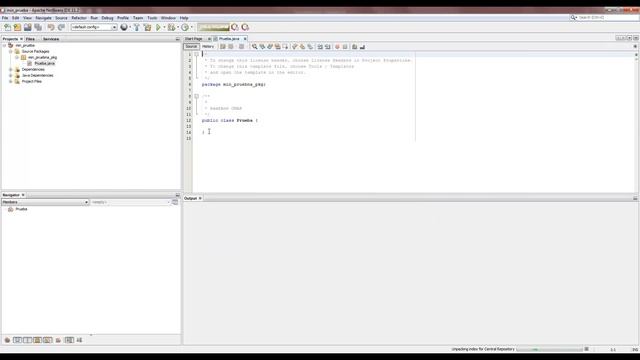The width and height of the screenshot is (640, 360).
Task: Close the Prueba.java editor tab
Action: tap(245, 39)
